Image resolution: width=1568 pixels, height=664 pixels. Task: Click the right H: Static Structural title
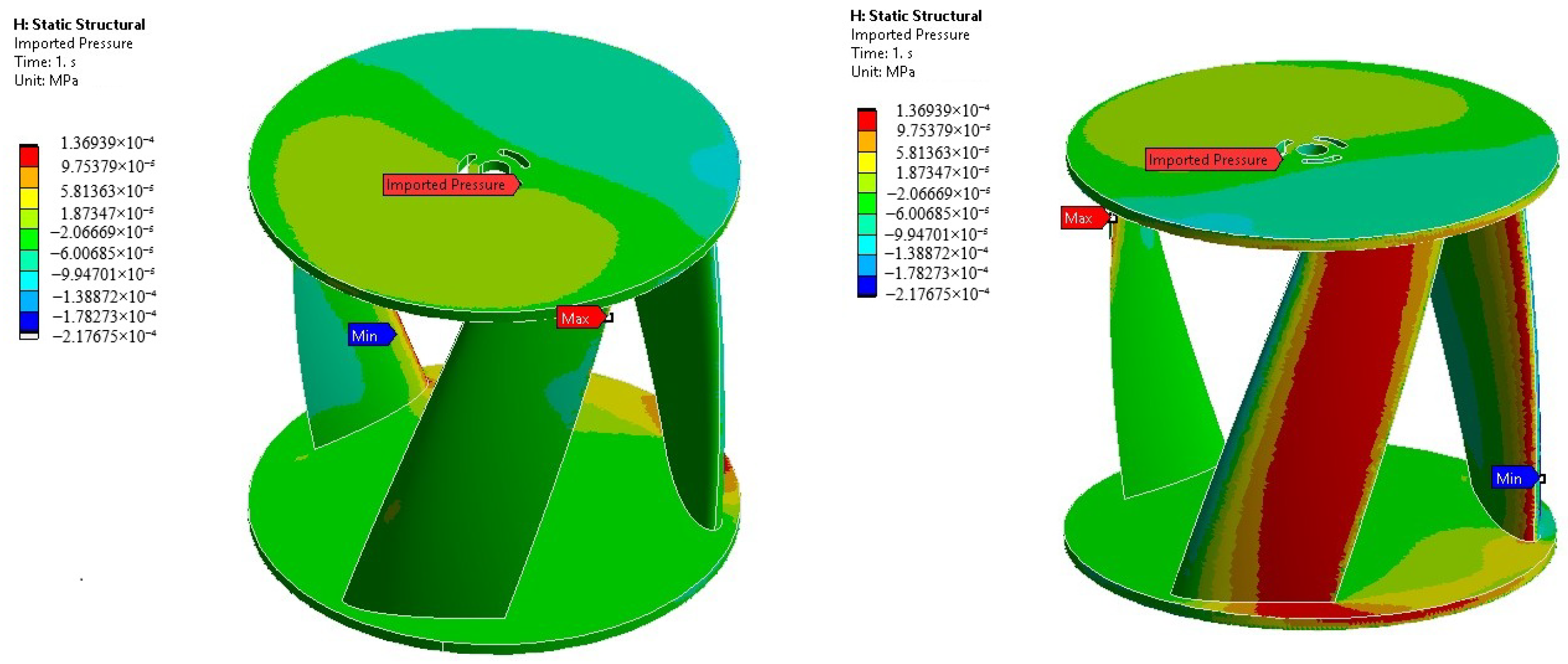click(x=915, y=16)
